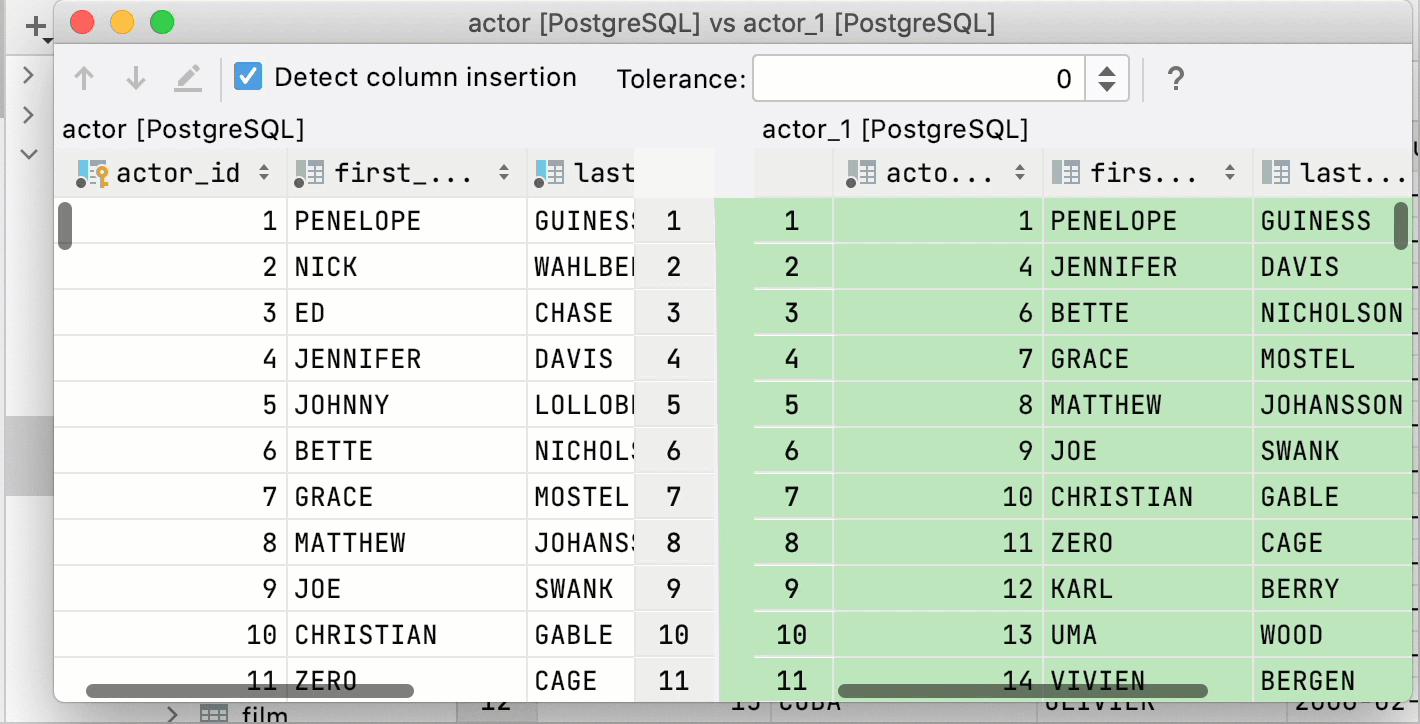Open help via question mark button
Screen dimensions: 1420x724
pyautogui.click(x=1176, y=77)
